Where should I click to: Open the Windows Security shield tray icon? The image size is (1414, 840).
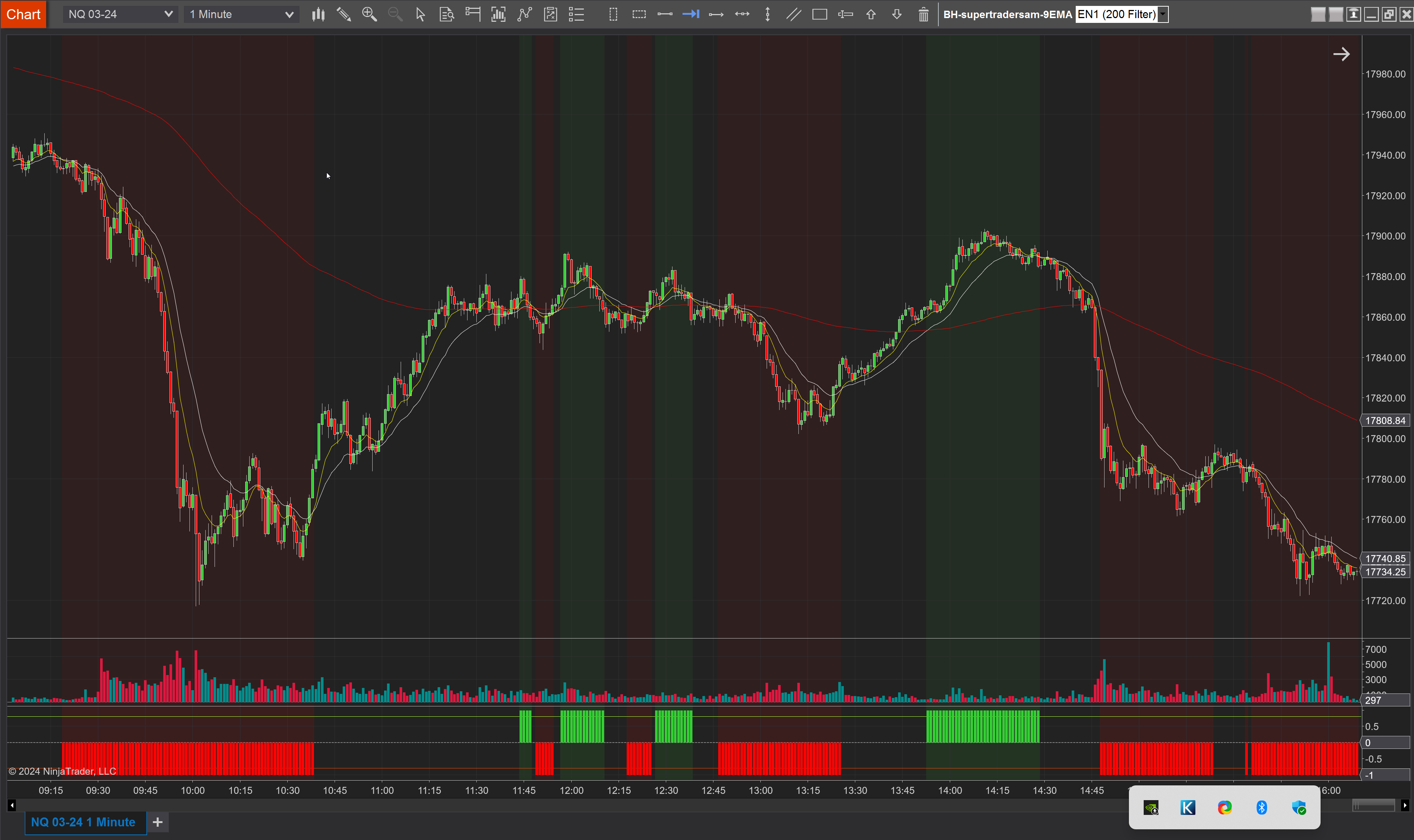click(x=1299, y=808)
